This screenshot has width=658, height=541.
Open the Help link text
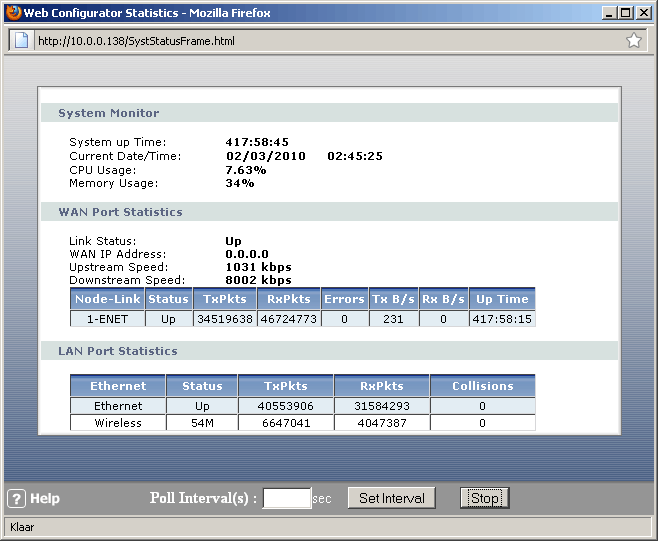(x=45, y=499)
